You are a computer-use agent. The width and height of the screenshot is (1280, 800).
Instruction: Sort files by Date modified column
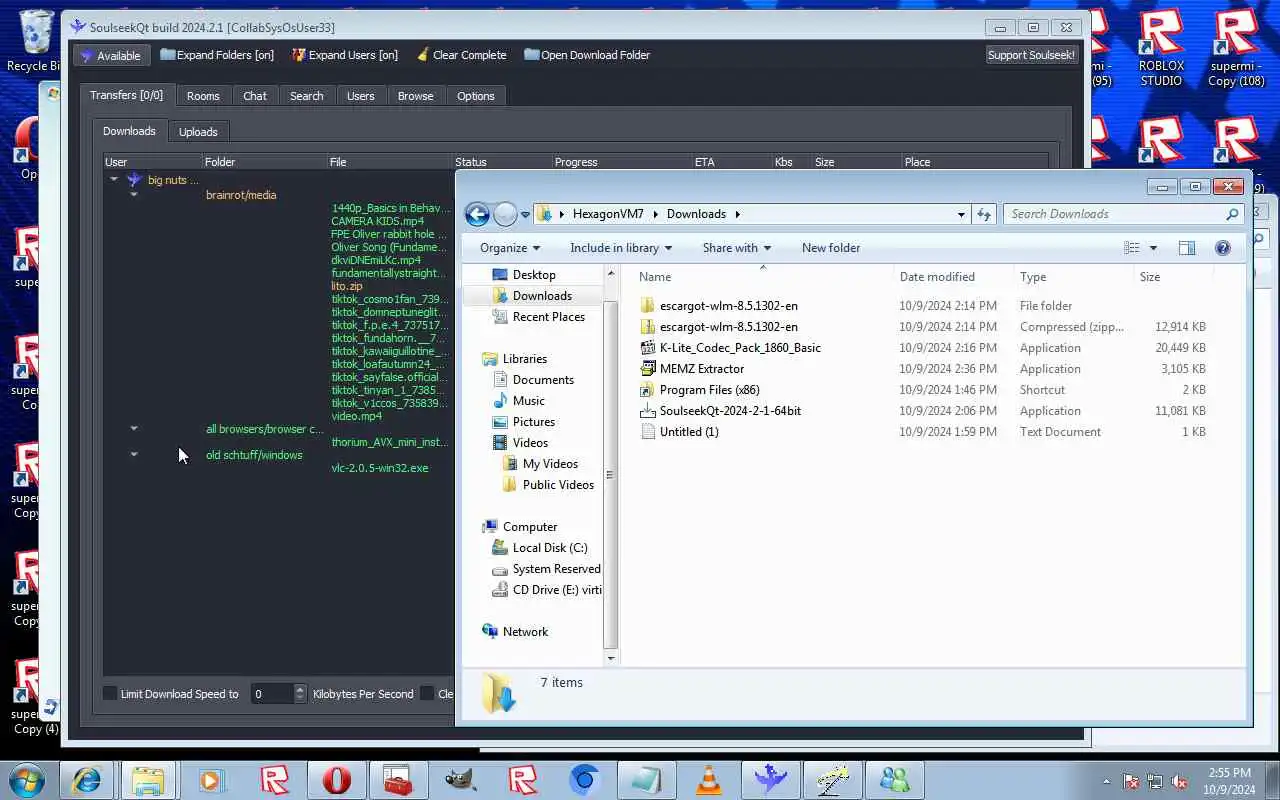937,277
